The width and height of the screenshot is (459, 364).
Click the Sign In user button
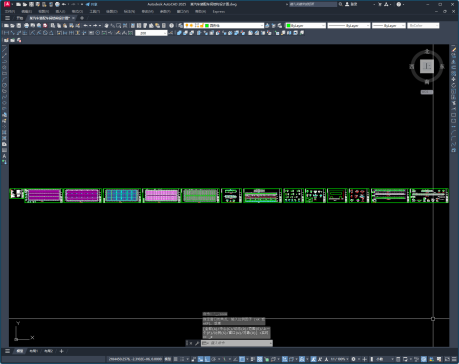(x=351, y=4)
